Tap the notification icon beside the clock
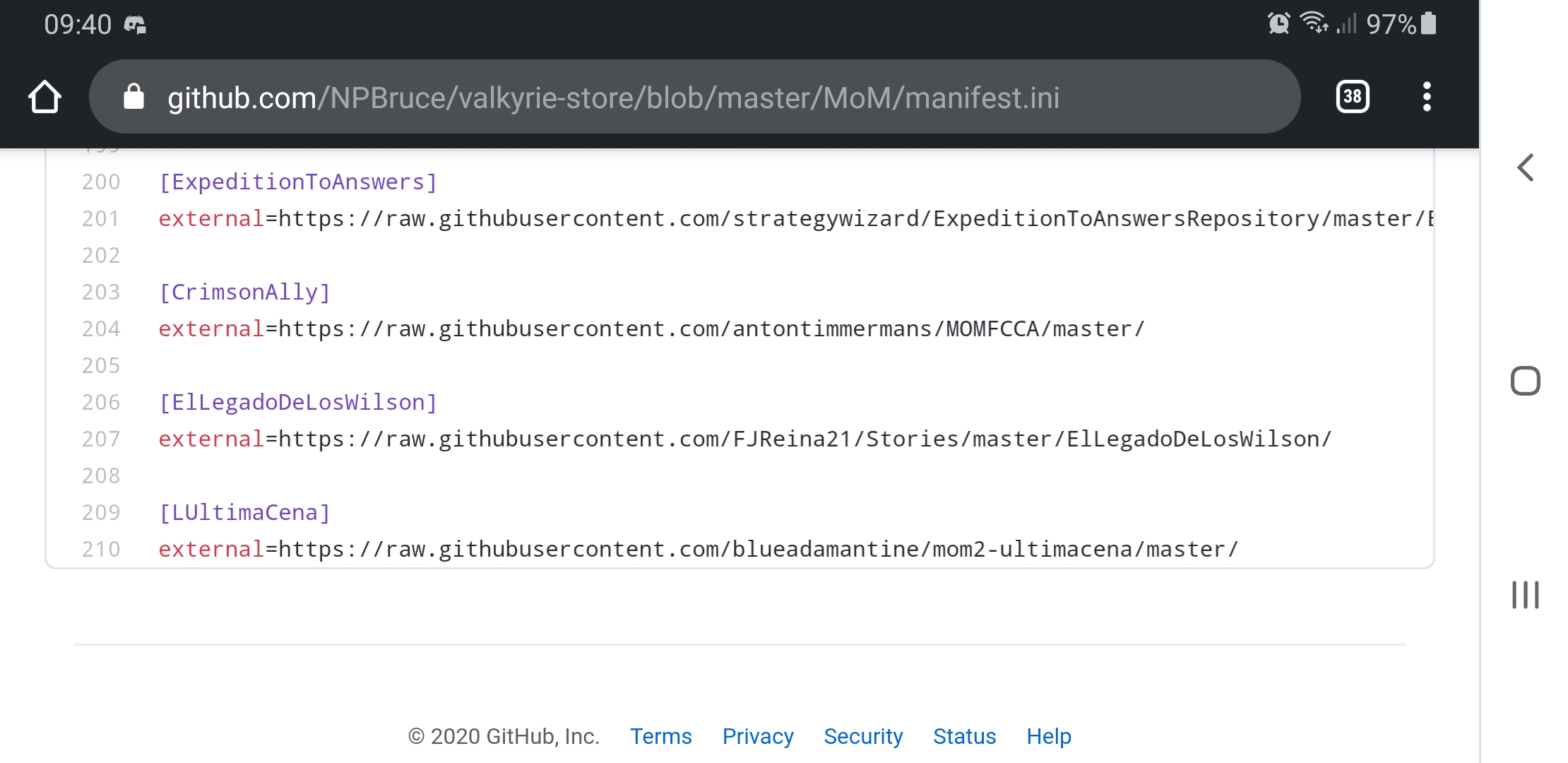Image resolution: width=1568 pixels, height=763 pixels. [x=135, y=25]
